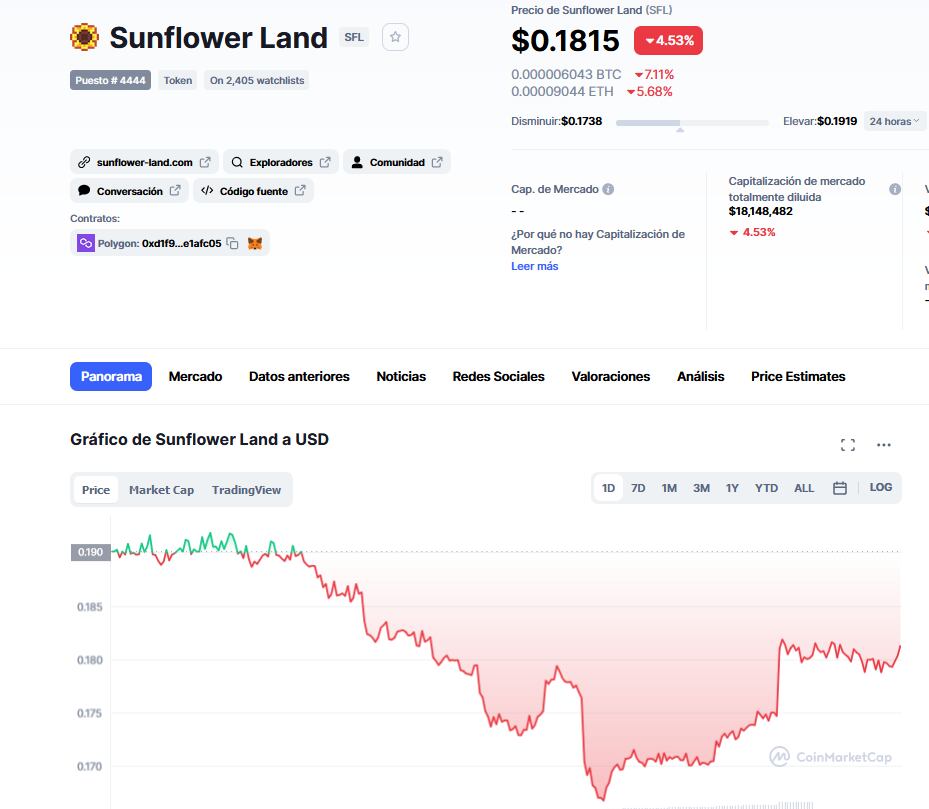This screenshot has height=809, width=929.
Task: Switch to the Noticias tab
Action: tap(400, 377)
